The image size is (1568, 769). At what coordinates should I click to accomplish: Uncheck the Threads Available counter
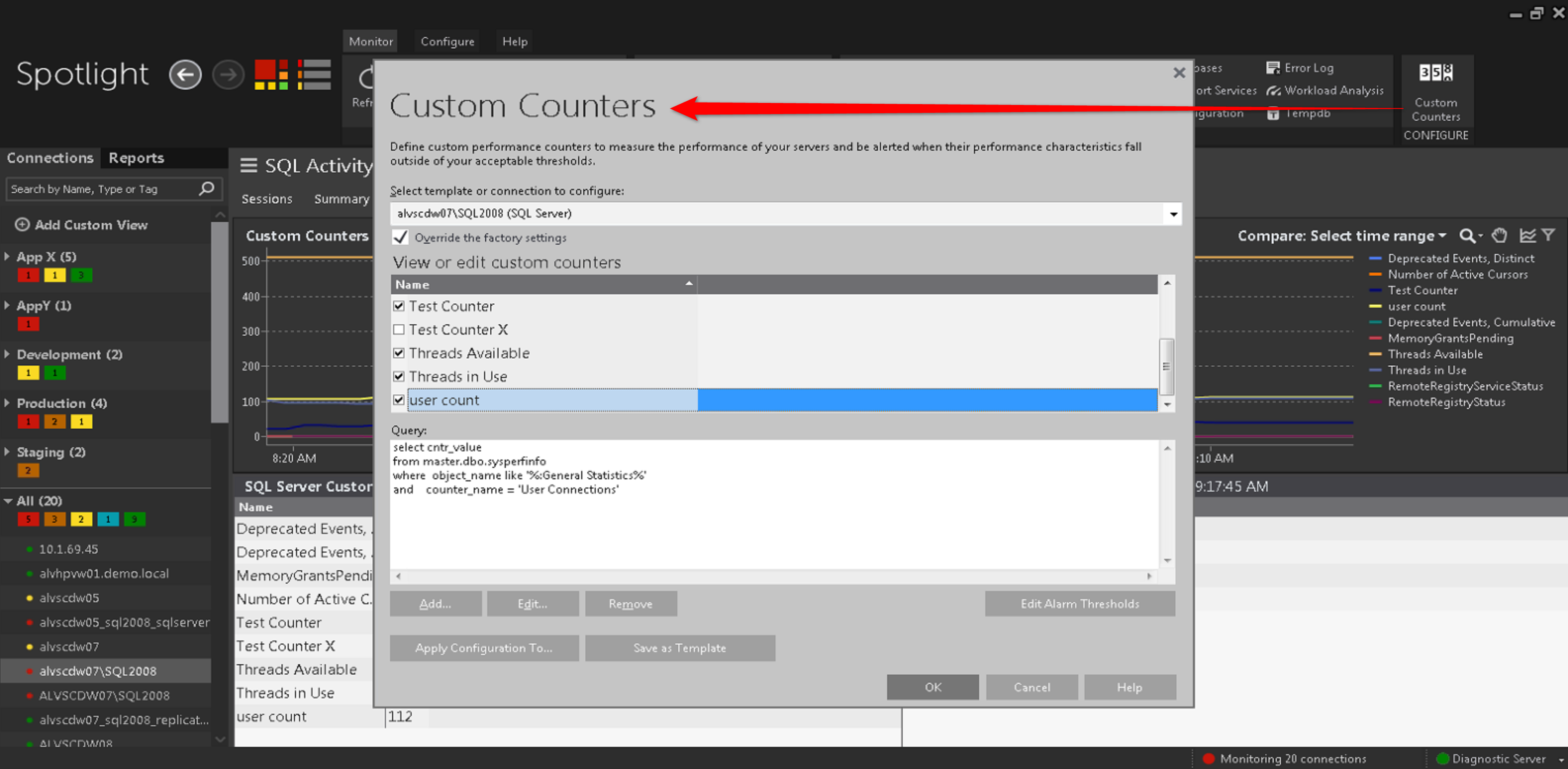399,353
